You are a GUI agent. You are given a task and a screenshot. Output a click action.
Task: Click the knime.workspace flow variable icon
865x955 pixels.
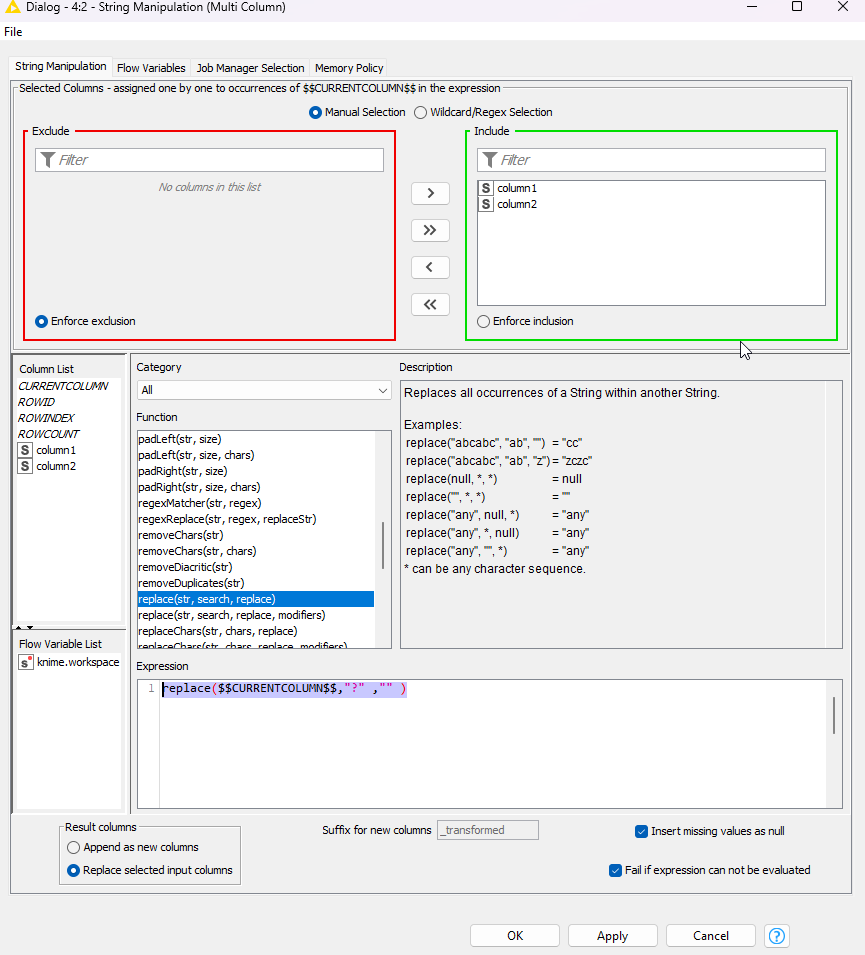[x=26, y=662]
